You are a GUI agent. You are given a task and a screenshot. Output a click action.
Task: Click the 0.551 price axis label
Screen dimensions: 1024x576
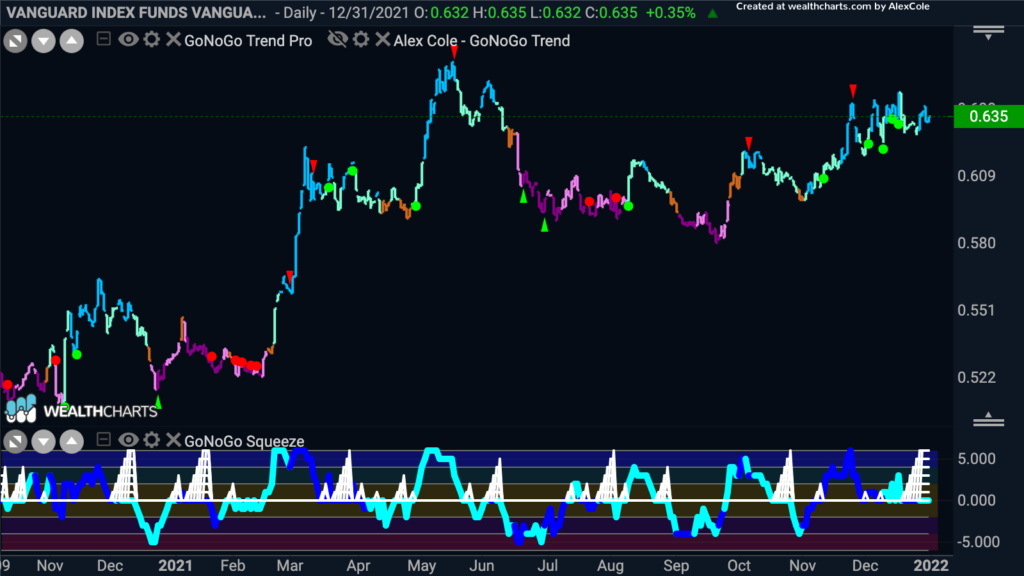pyautogui.click(x=976, y=310)
